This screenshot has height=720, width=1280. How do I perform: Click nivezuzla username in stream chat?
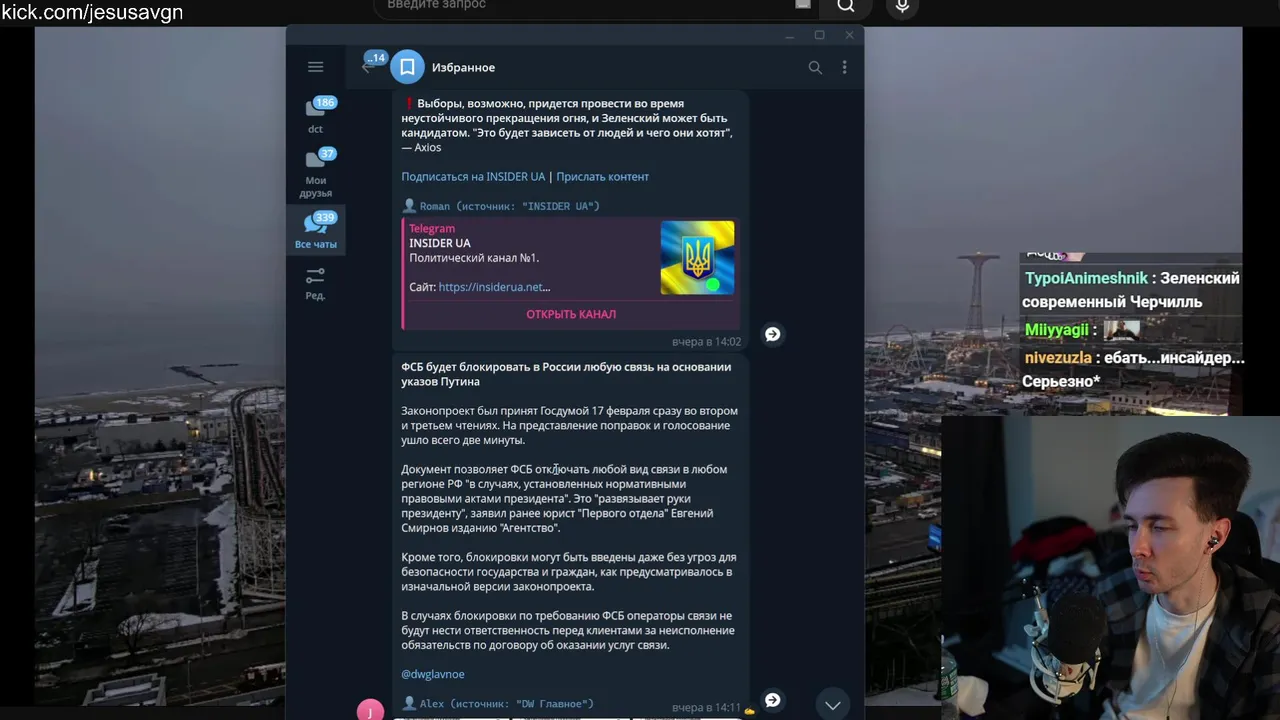tap(1058, 358)
